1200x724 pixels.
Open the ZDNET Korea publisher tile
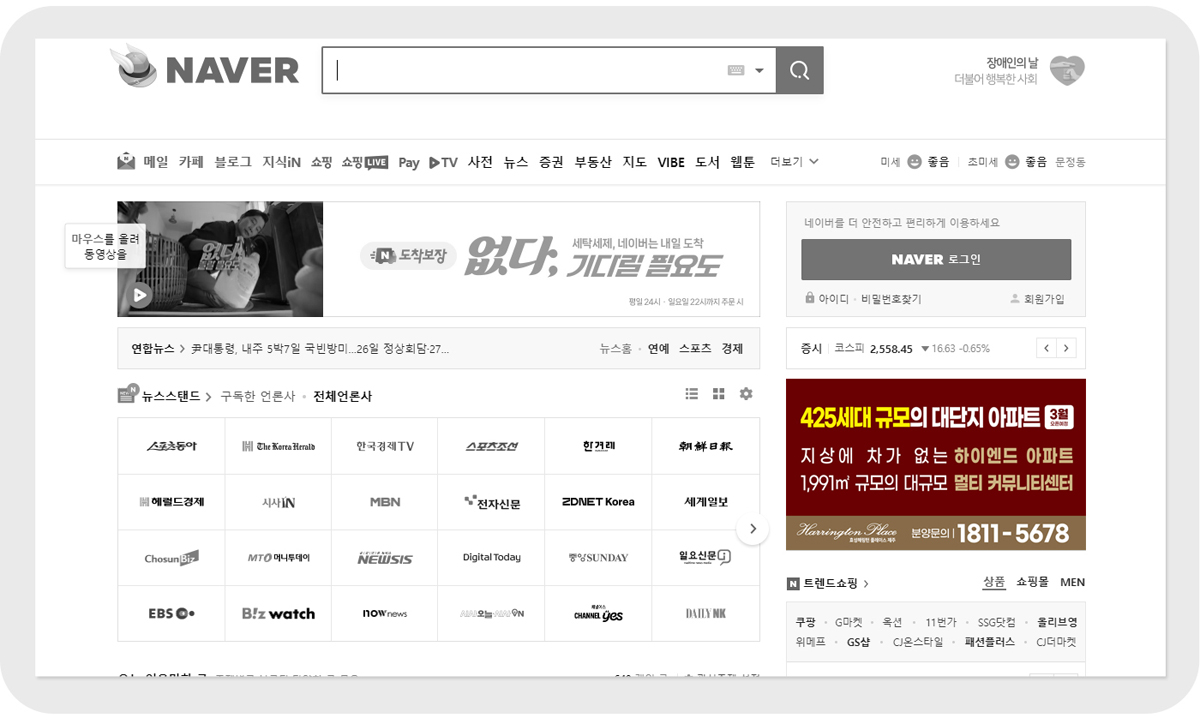tap(598, 502)
